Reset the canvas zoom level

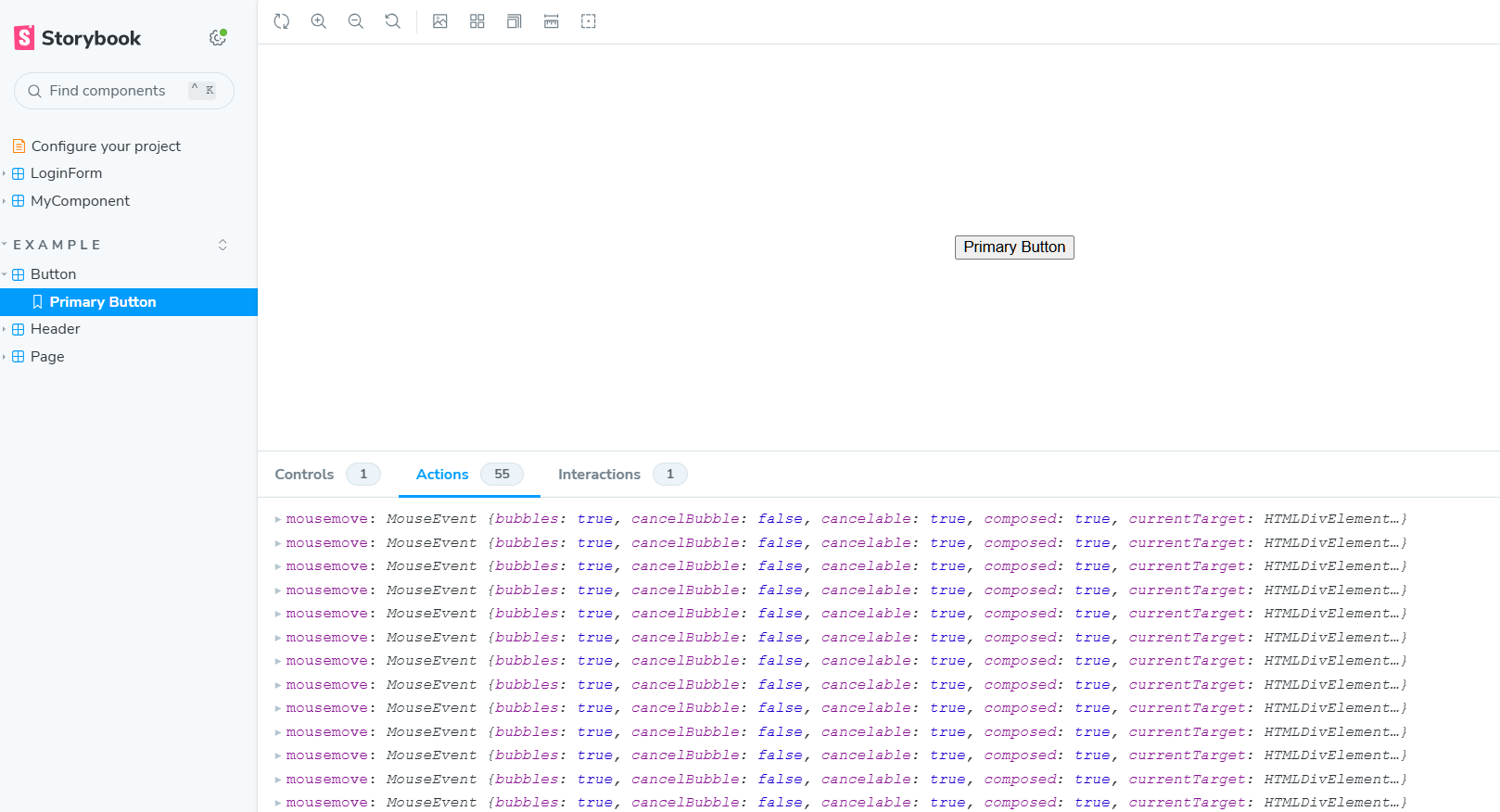point(393,21)
